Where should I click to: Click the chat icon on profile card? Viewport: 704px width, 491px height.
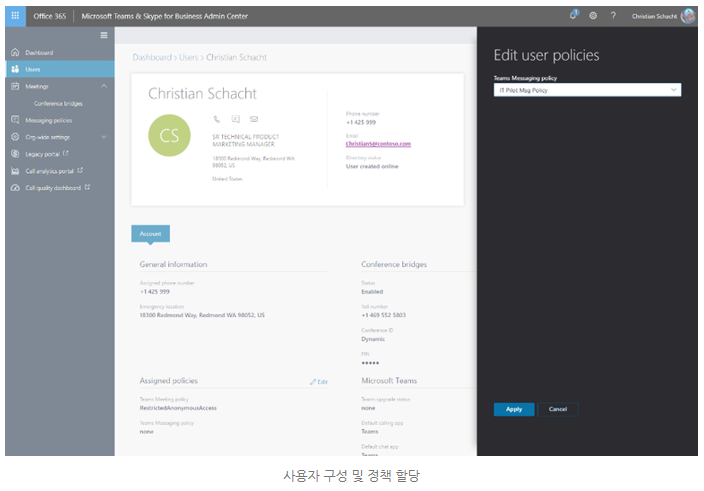click(235, 118)
